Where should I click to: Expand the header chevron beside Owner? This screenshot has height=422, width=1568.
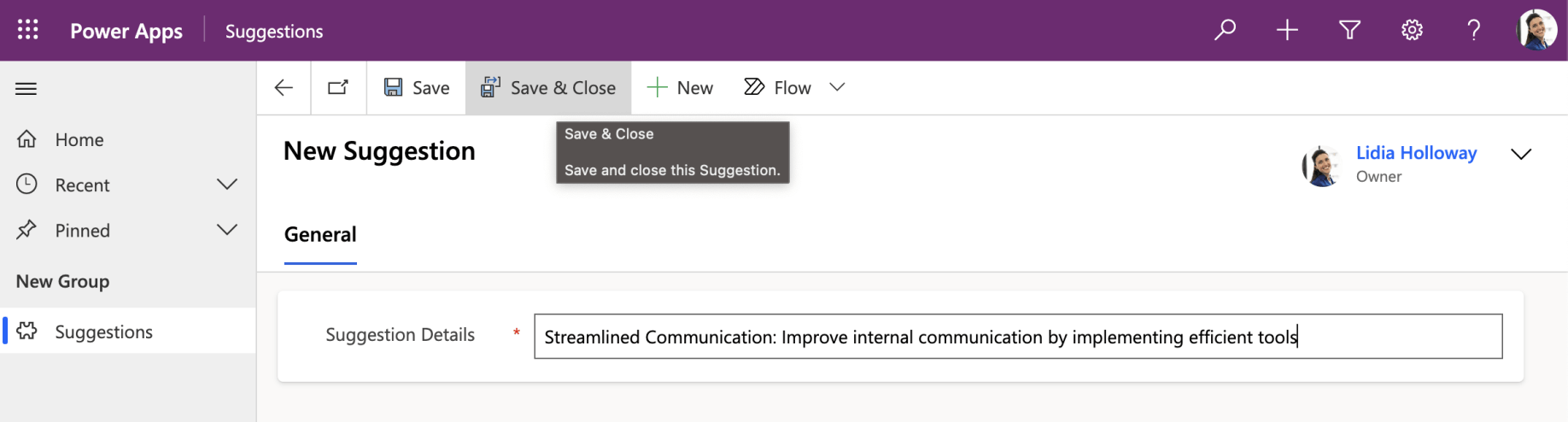click(1521, 154)
